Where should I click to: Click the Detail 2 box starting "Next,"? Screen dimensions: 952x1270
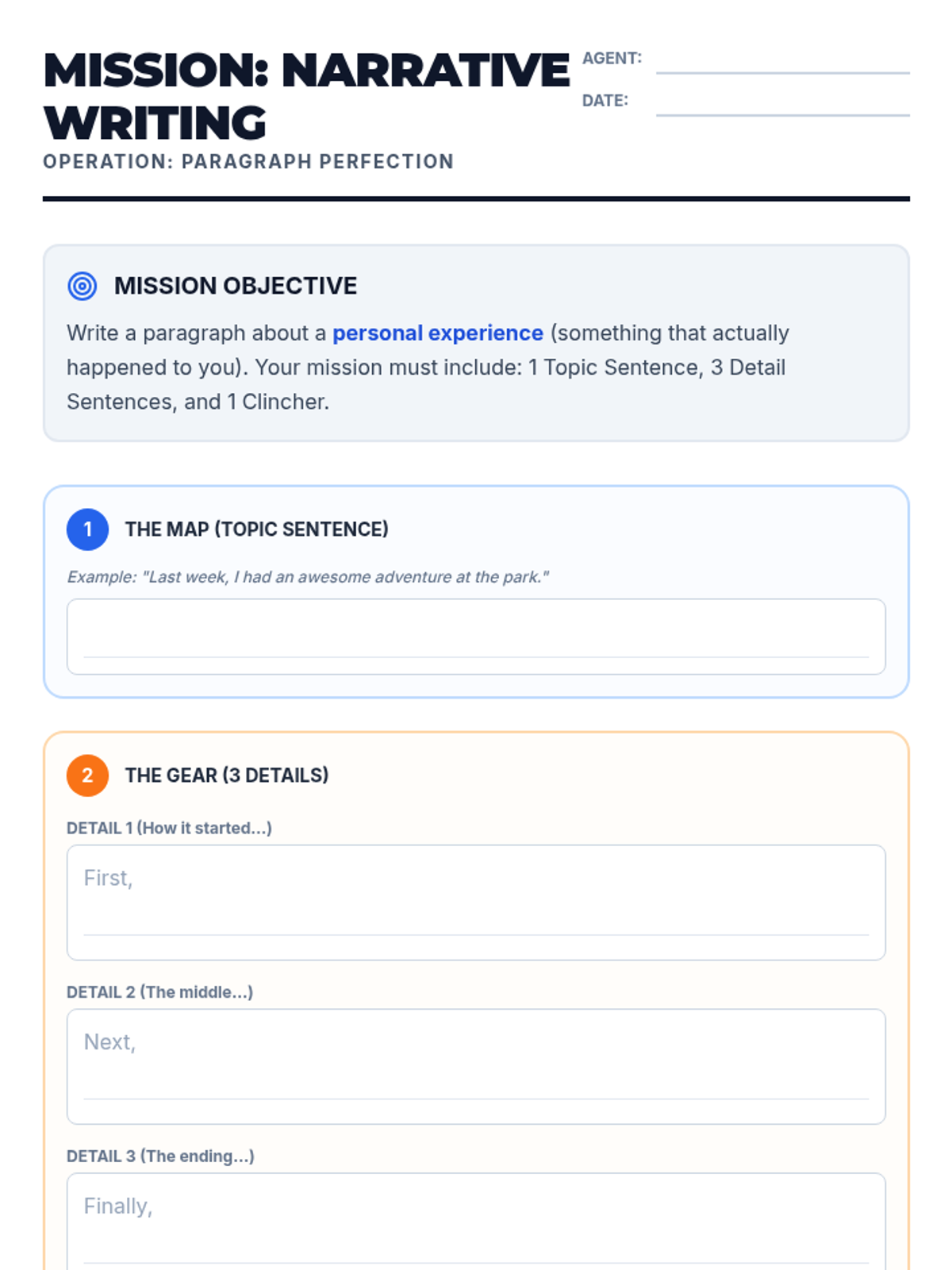[476, 1066]
